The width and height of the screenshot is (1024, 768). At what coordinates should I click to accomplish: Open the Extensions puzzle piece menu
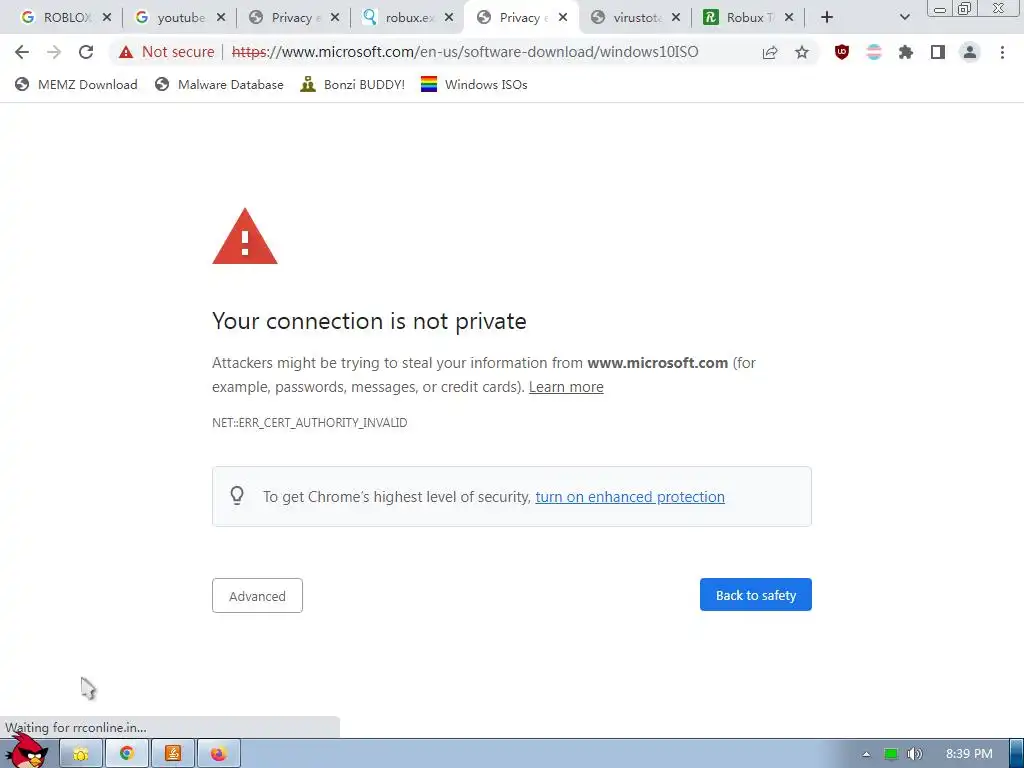pyautogui.click(x=906, y=52)
